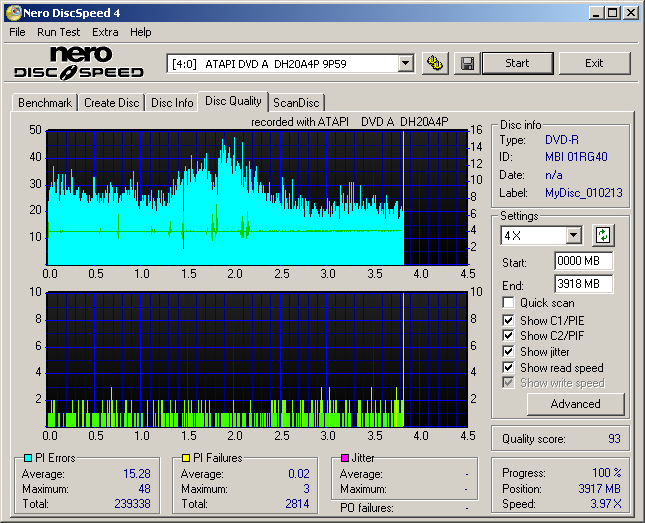Open the Extra menu

tap(105, 32)
